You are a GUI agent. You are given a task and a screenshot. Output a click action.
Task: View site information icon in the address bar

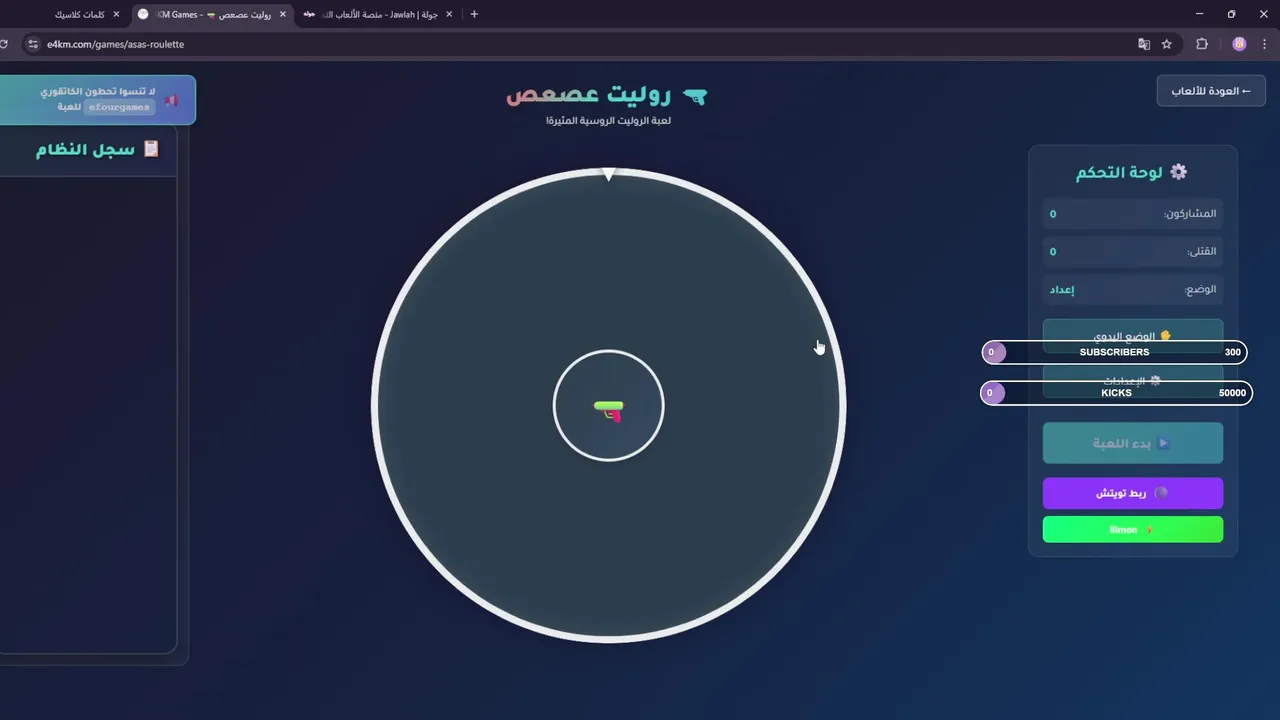32,44
